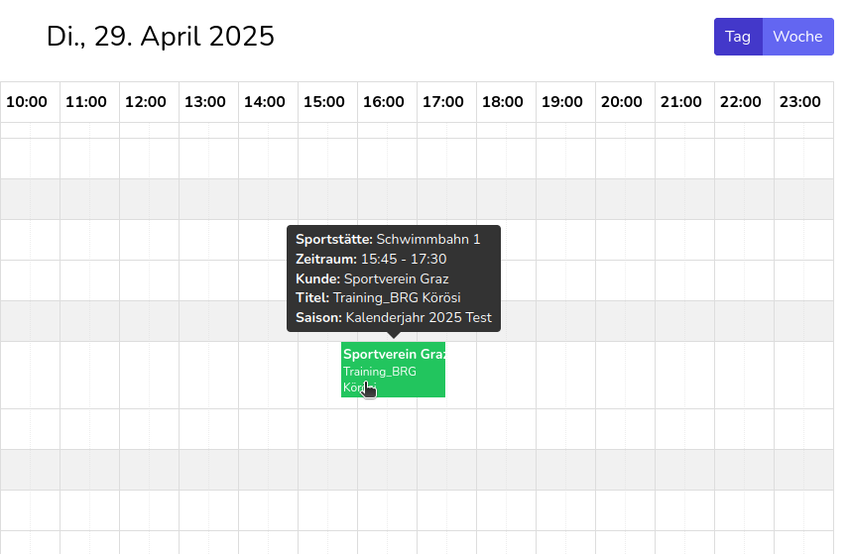850x554 pixels.
Task: Click the 14:00 time header
Action: point(265,102)
